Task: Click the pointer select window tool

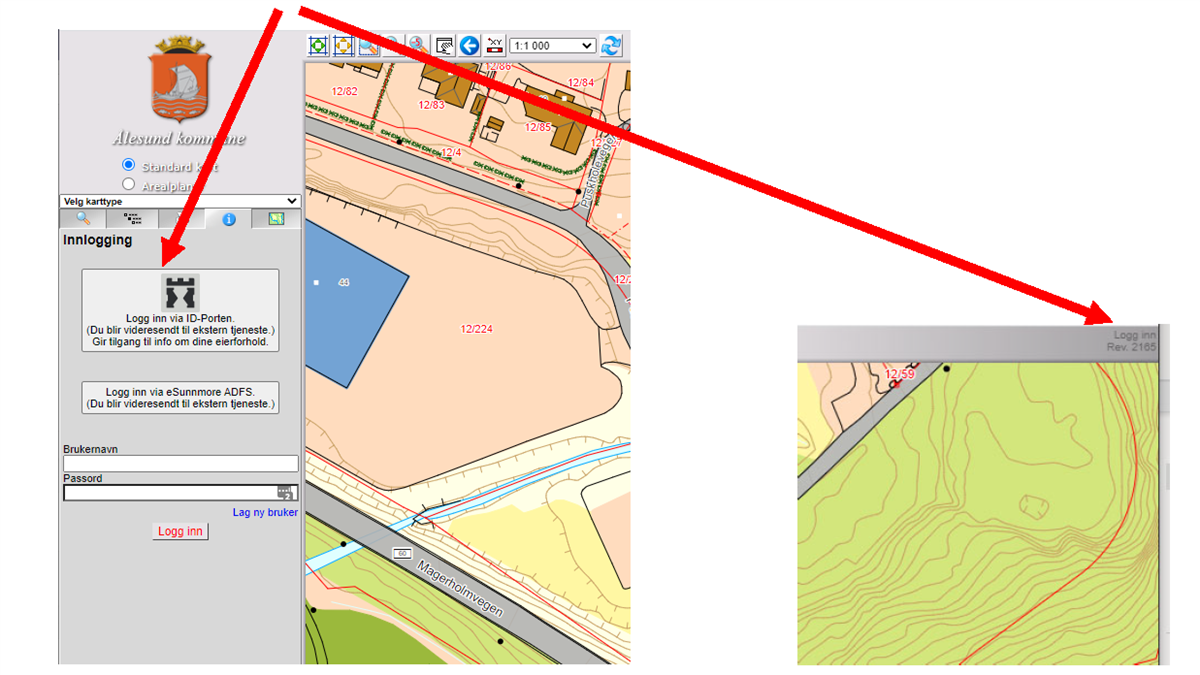Action: click(x=444, y=45)
